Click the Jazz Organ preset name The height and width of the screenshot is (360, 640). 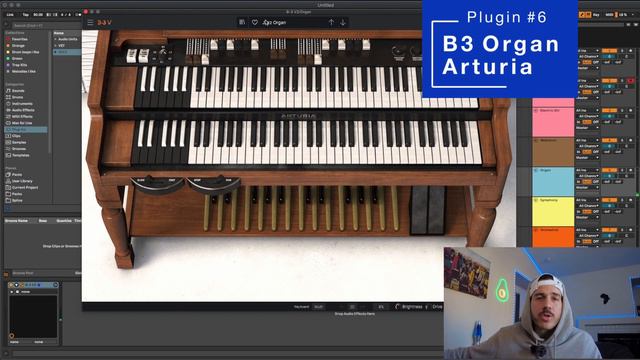(x=275, y=22)
